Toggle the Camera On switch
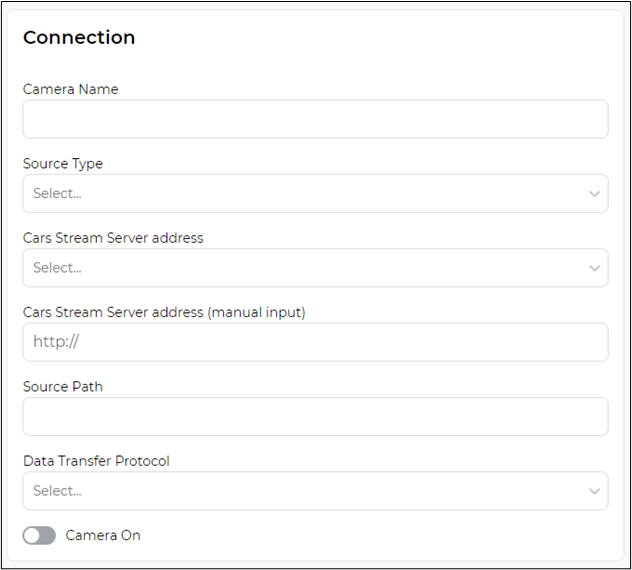This screenshot has height=570, width=632. coord(39,535)
